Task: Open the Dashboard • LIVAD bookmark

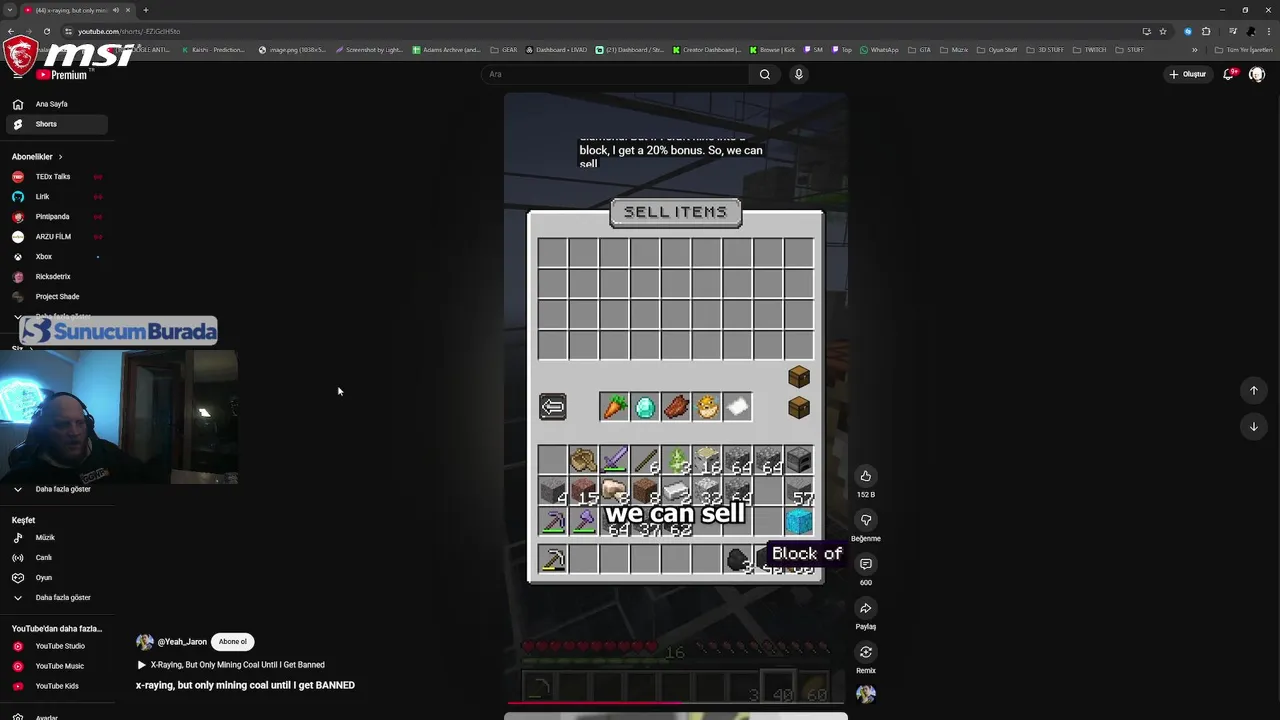Action: coord(555,50)
